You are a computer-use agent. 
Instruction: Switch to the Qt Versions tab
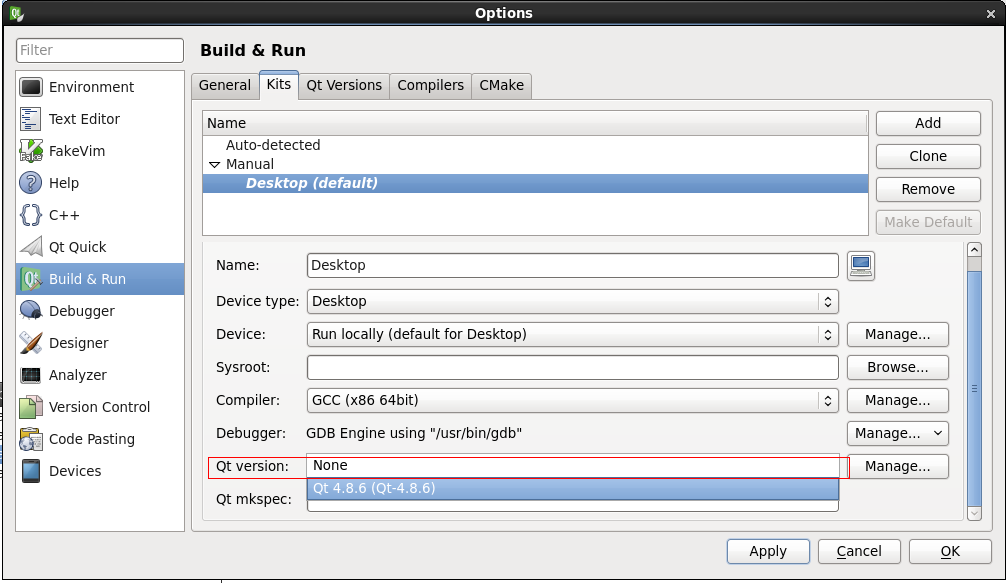click(344, 85)
